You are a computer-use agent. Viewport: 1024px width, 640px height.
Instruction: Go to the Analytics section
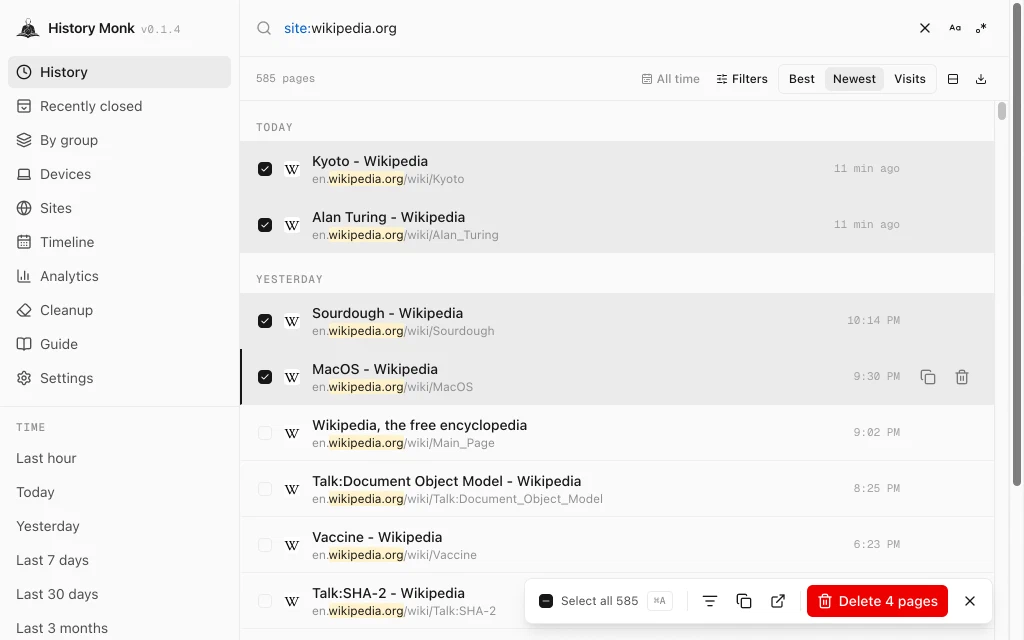[x=120, y=276]
